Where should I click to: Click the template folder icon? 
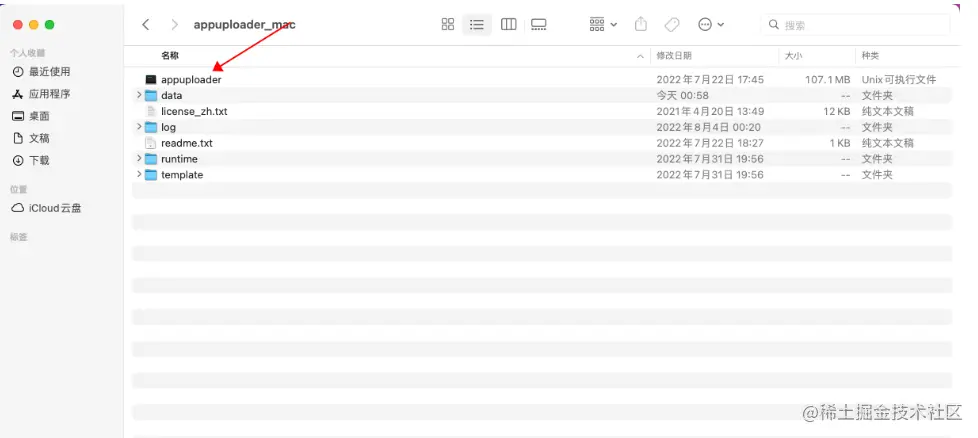coord(150,175)
